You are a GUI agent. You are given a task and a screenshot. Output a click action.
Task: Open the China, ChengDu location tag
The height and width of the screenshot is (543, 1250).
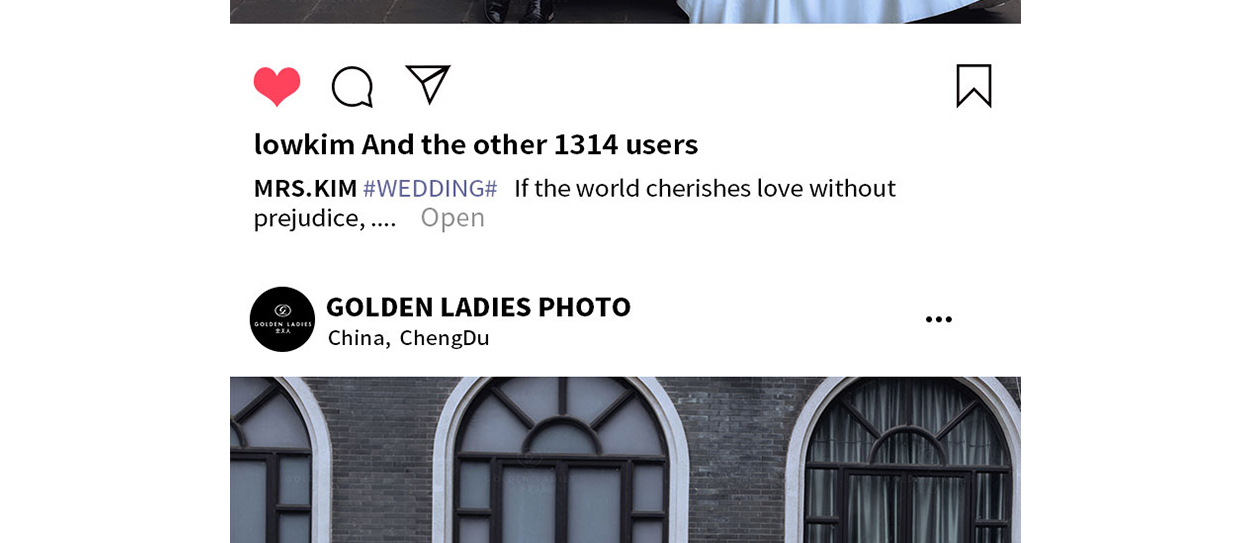point(408,338)
